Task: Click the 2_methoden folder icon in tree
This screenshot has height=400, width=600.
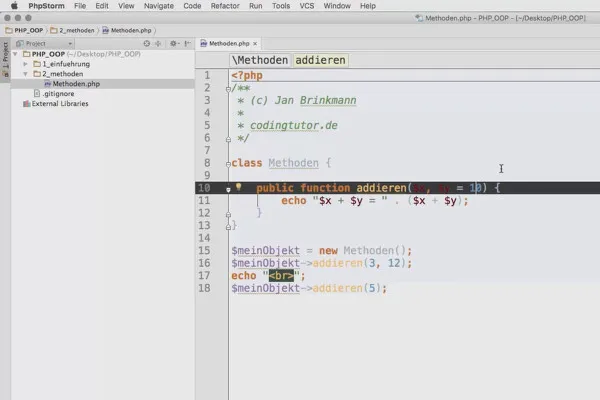Action: [37, 74]
